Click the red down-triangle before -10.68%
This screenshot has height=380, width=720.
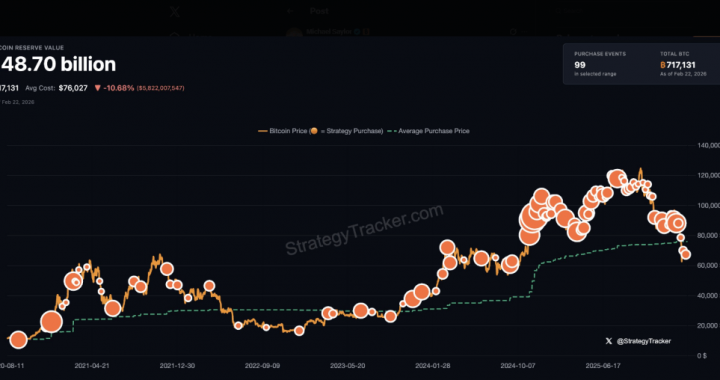(x=97, y=88)
